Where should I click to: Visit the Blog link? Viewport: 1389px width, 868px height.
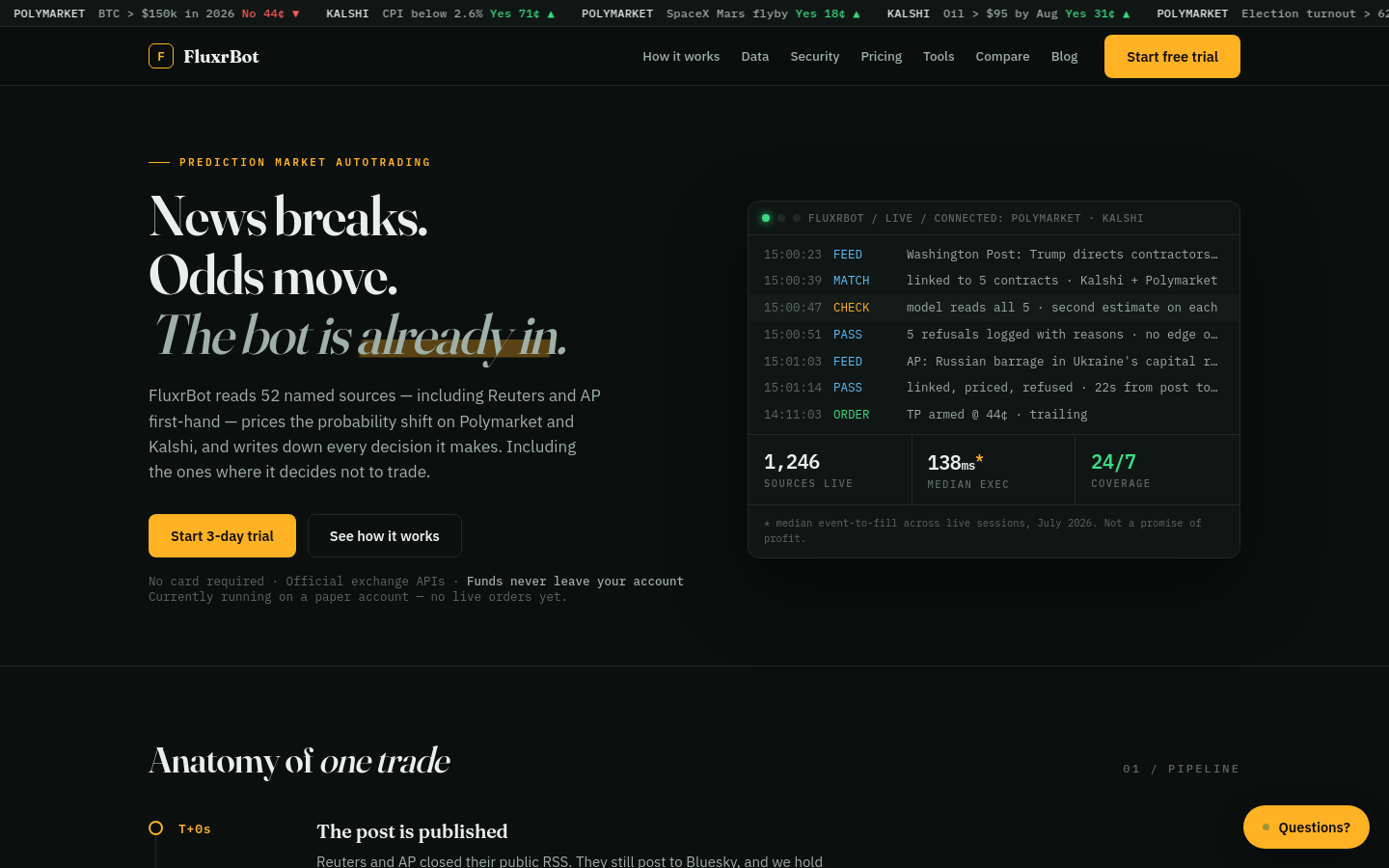pos(1064,56)
